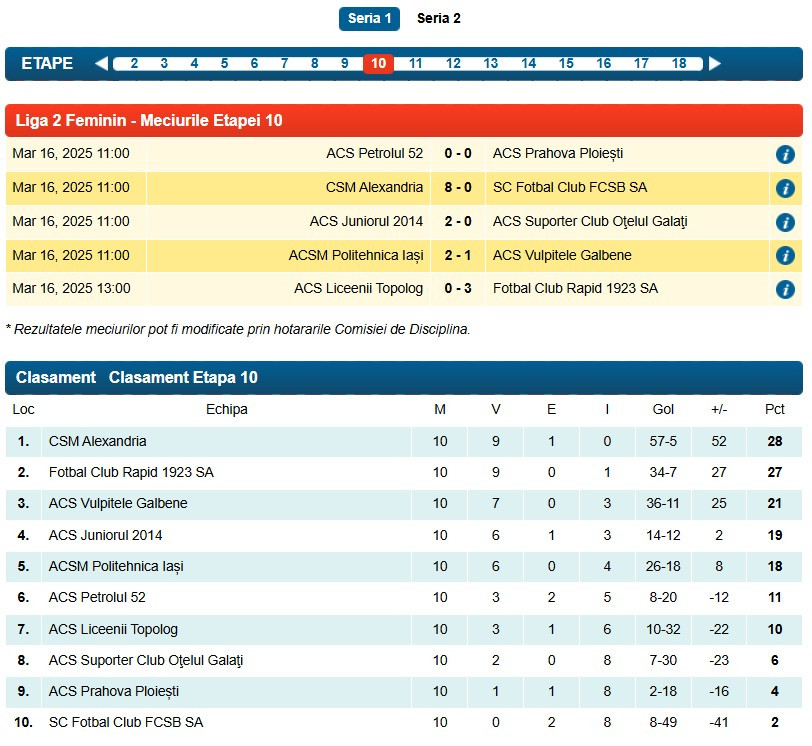812x746 pixels.
Task: Select ACS Vulpitele Galbene in match list
Action: tap(562, 255)
